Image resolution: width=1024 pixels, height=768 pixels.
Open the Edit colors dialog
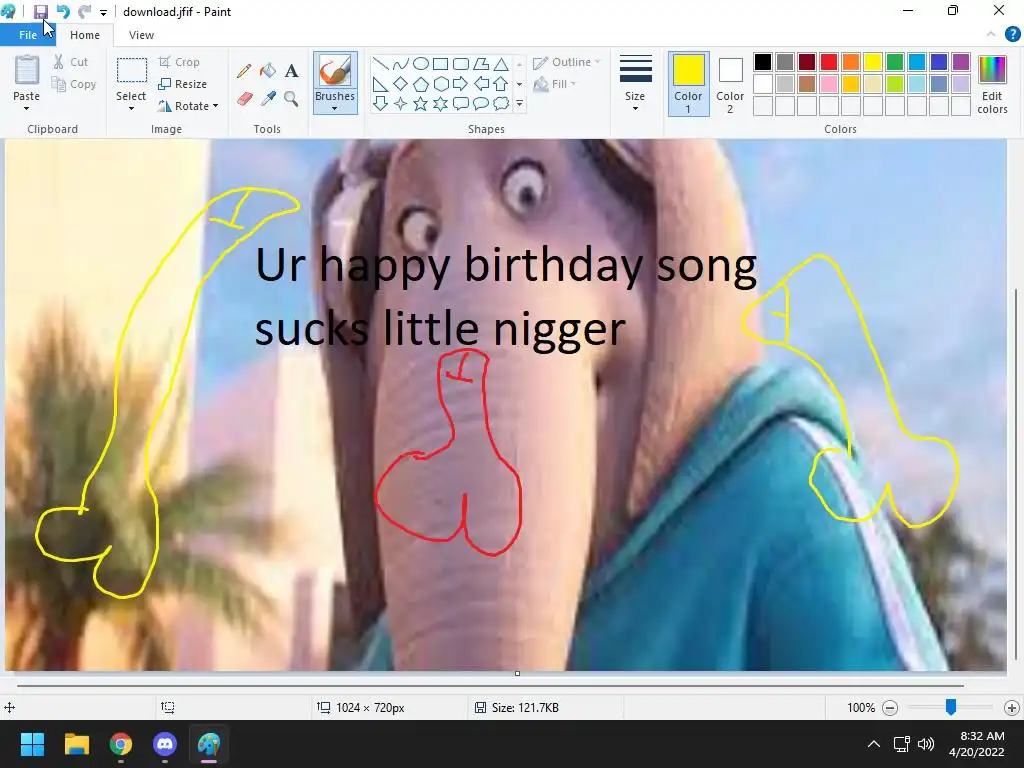(992, 84)
